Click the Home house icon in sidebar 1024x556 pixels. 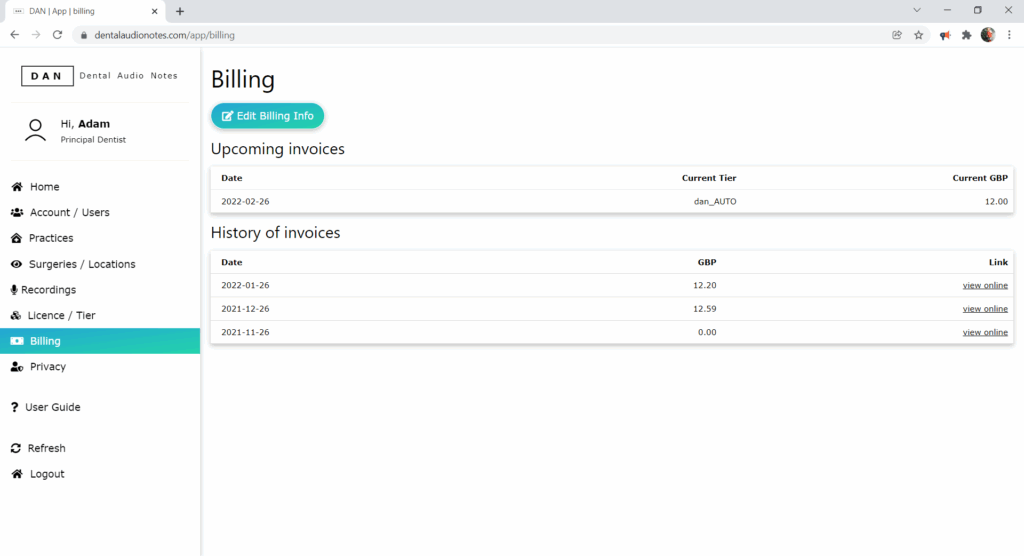pyautogui.click(x=17, y=187)
